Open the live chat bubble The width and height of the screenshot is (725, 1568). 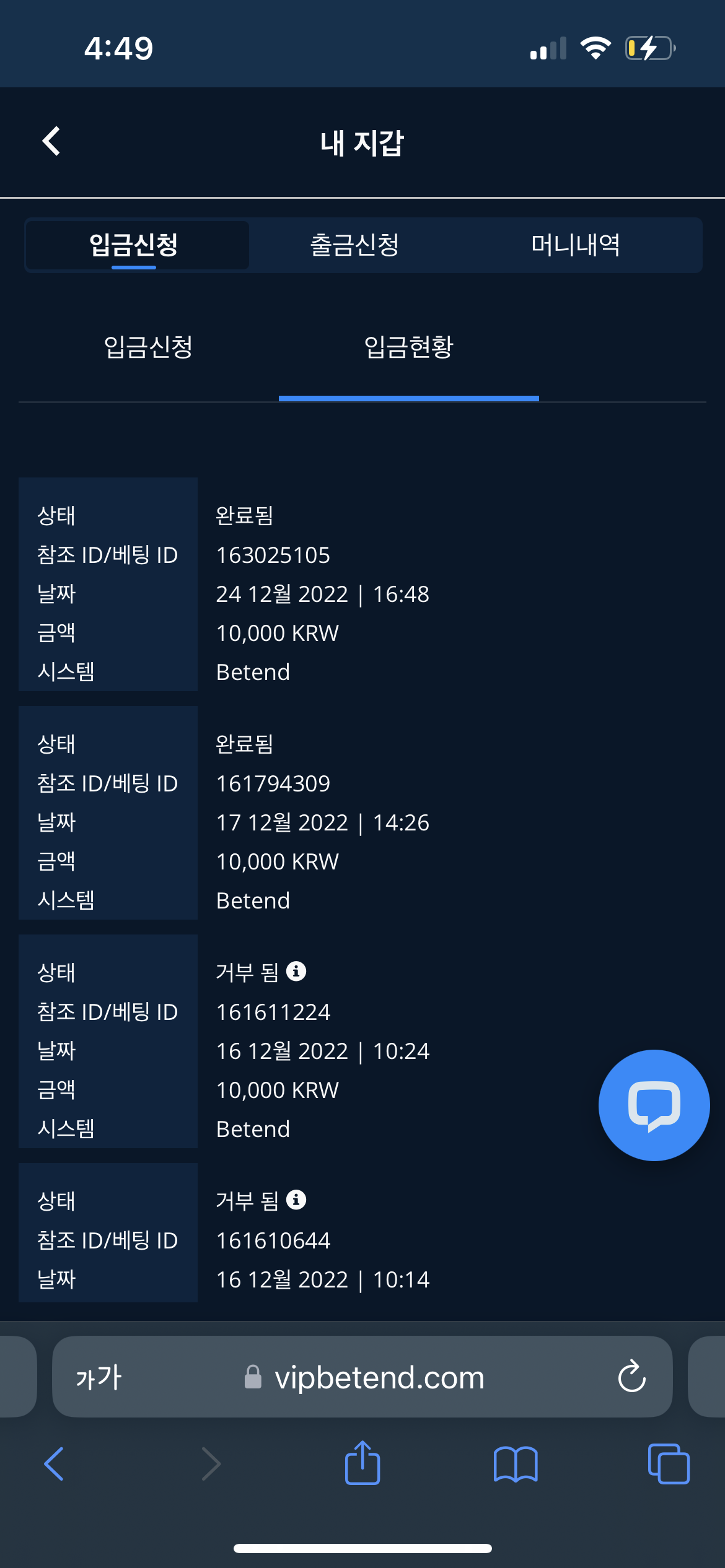click(654, 1105)
